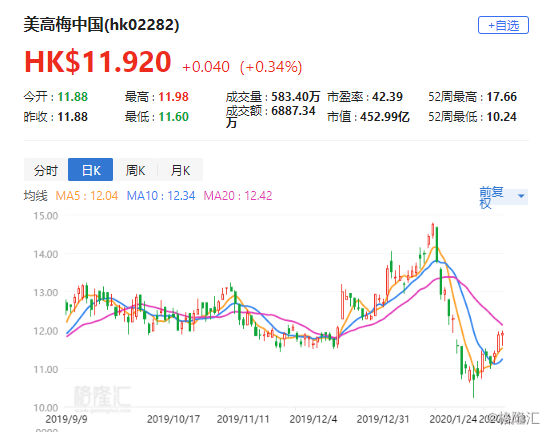Click the tallest green candle near the 14.00 peak

pos(436,244)
